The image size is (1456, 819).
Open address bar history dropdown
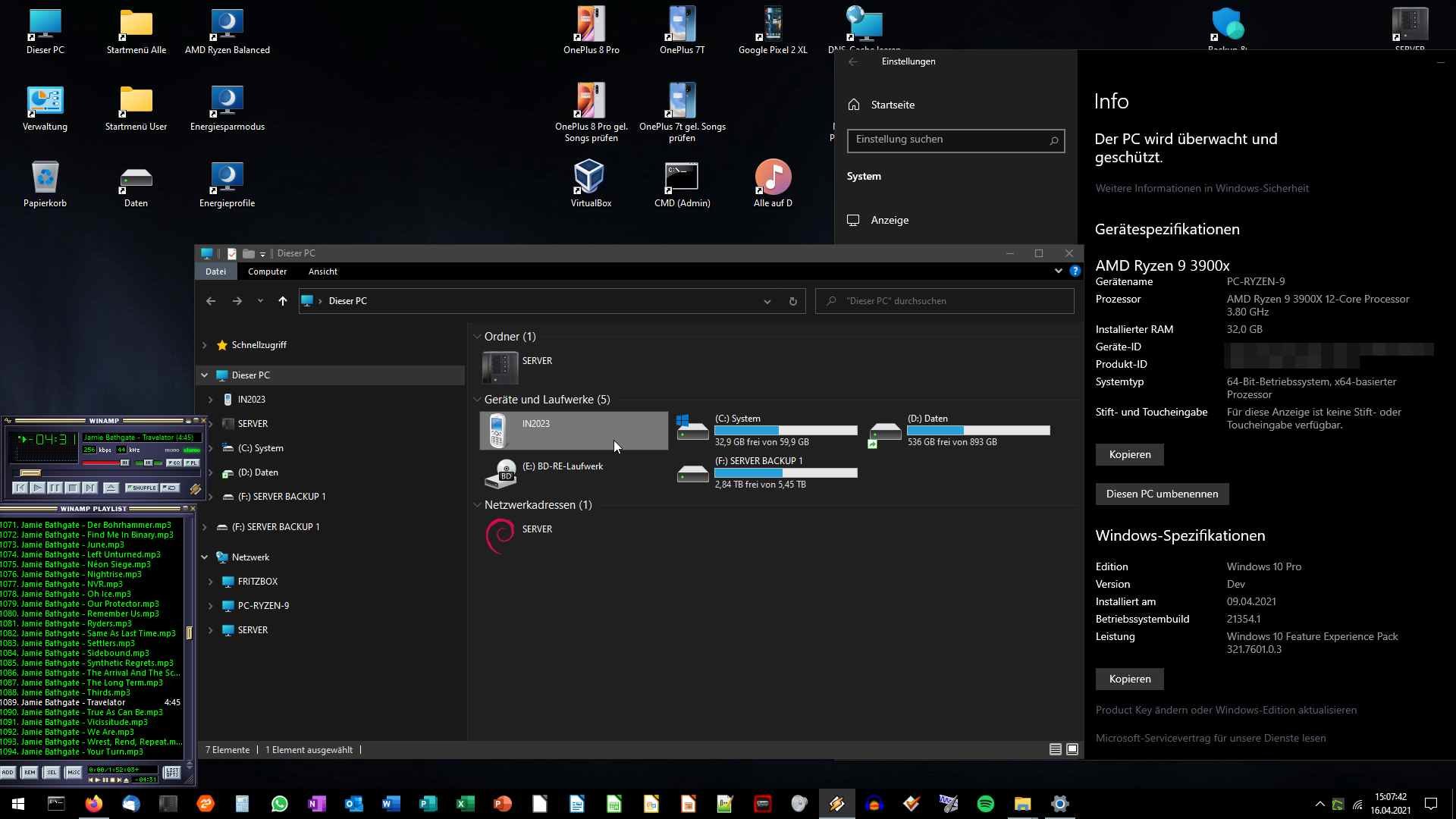[x=767, y=301]
